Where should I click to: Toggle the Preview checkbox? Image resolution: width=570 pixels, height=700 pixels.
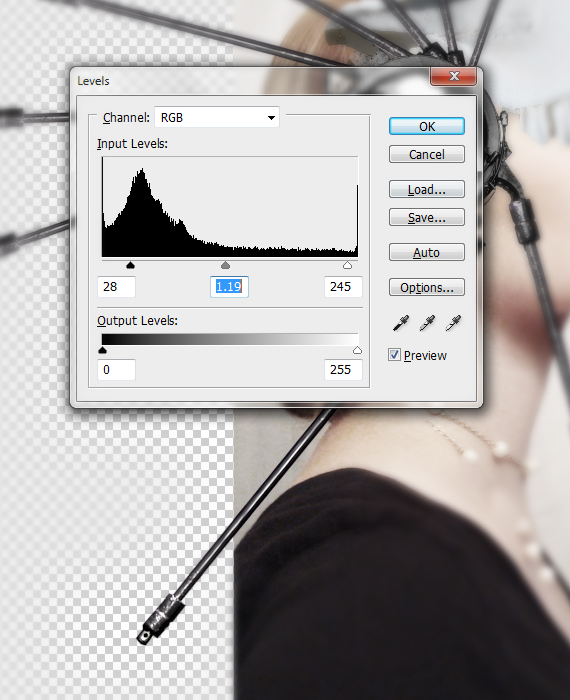pos(394,355)
